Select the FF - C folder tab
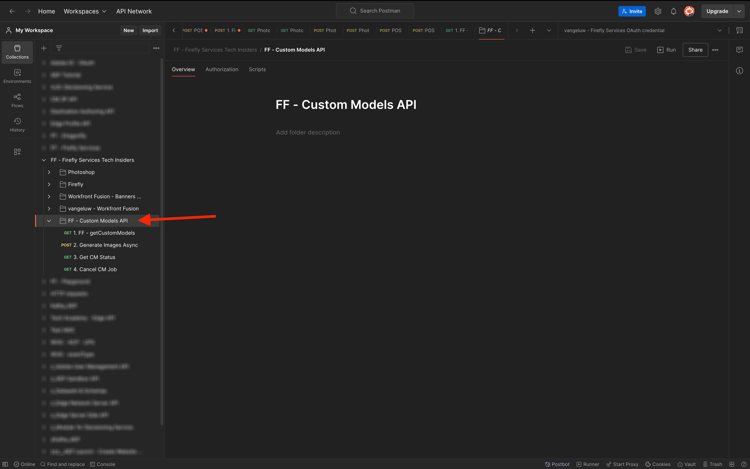This screenshot has height=469, width=750. (491, 30)
